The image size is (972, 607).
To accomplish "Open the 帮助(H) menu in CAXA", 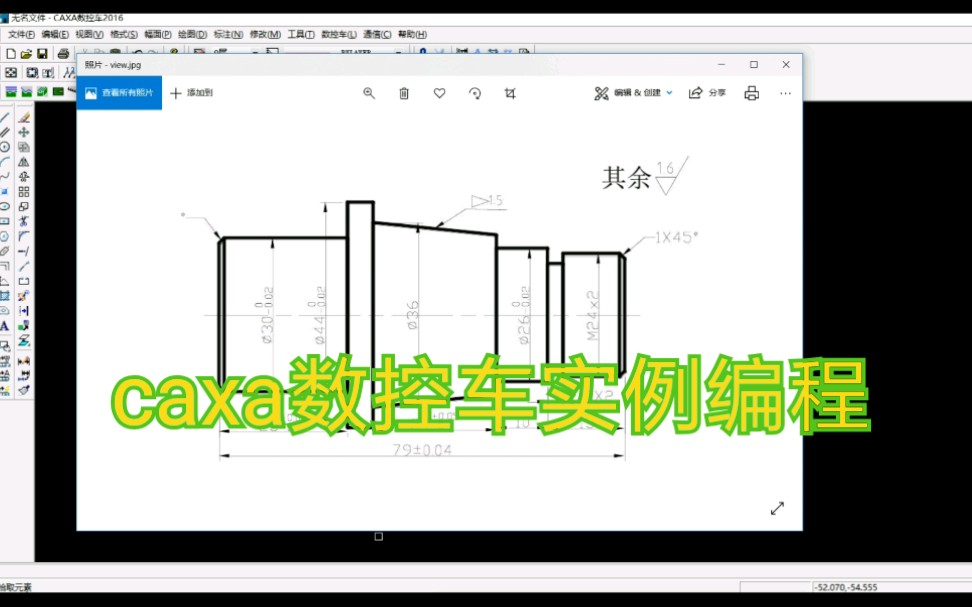I will click(x=412, y=34).
